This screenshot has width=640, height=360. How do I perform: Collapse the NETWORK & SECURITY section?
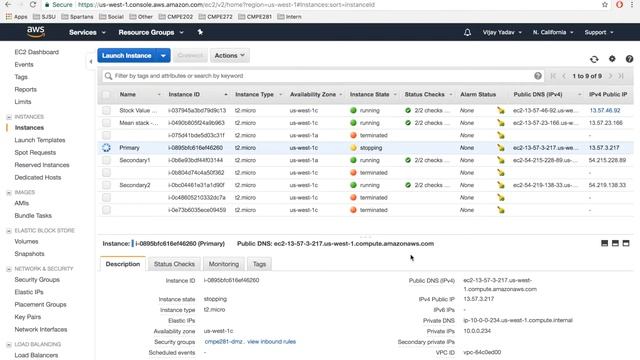tap(9, 269)
